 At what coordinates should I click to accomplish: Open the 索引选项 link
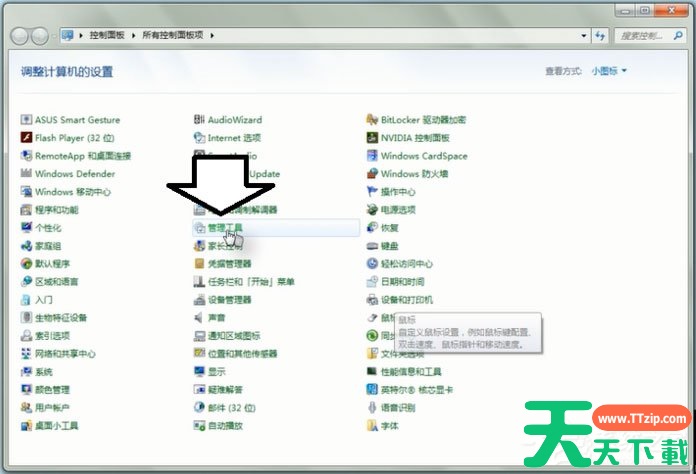tap(52, 336)
